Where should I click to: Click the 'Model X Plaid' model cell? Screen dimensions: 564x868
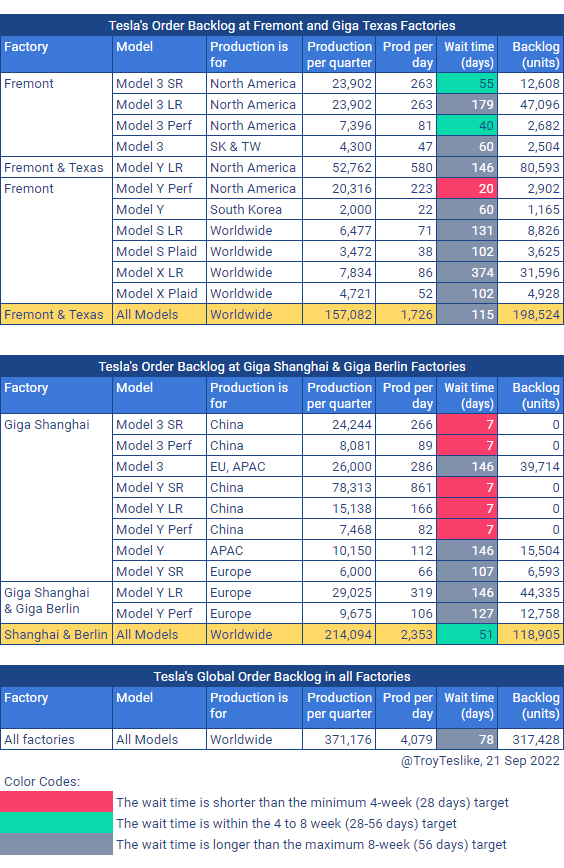(159, 294)
